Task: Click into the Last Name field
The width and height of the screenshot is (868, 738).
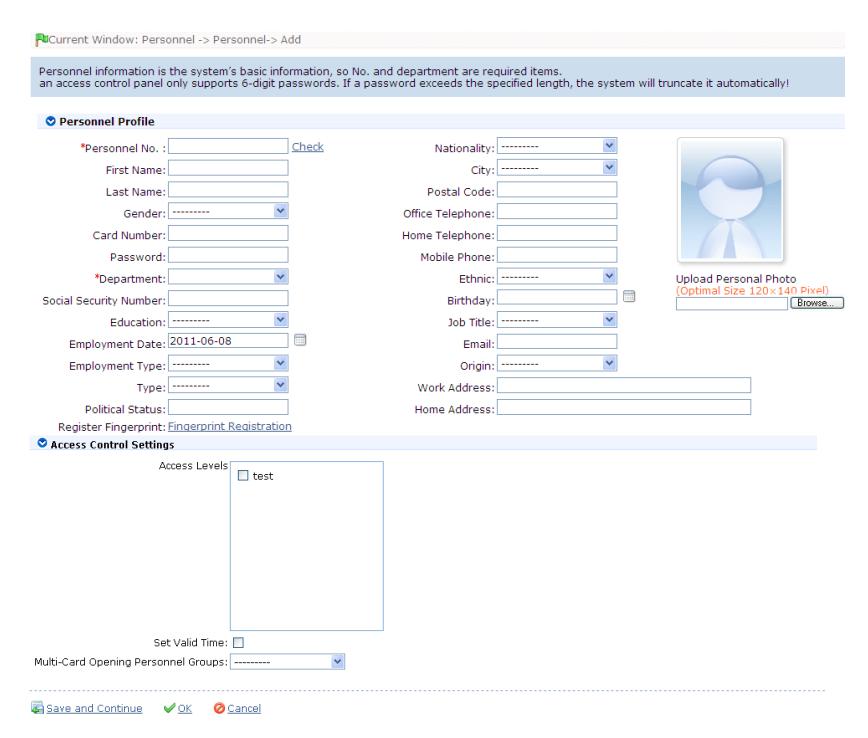Action: (228, 189)
